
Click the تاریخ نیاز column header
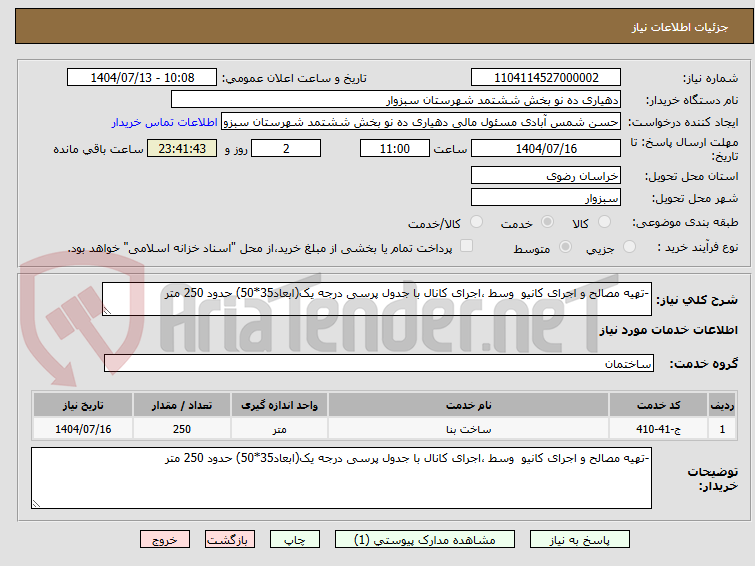coord(83,405)
